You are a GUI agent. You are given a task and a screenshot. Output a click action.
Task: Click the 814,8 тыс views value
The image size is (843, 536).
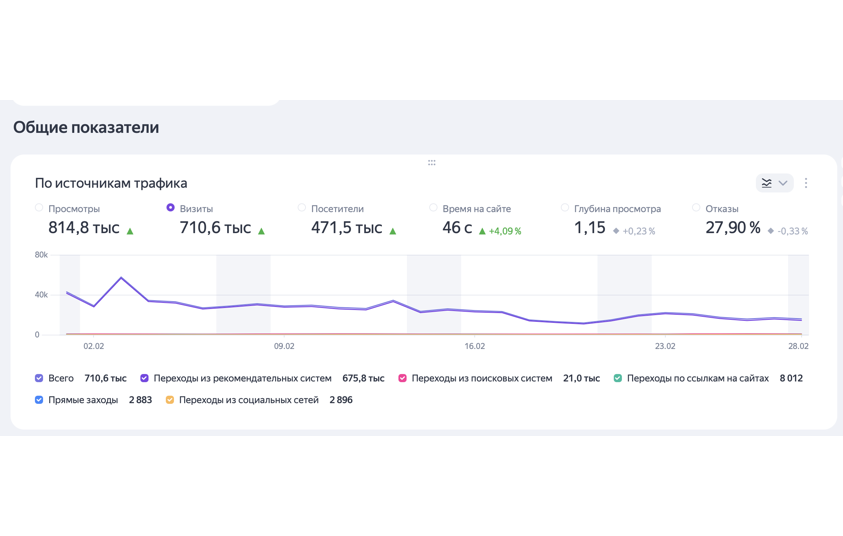coord(84,228)
